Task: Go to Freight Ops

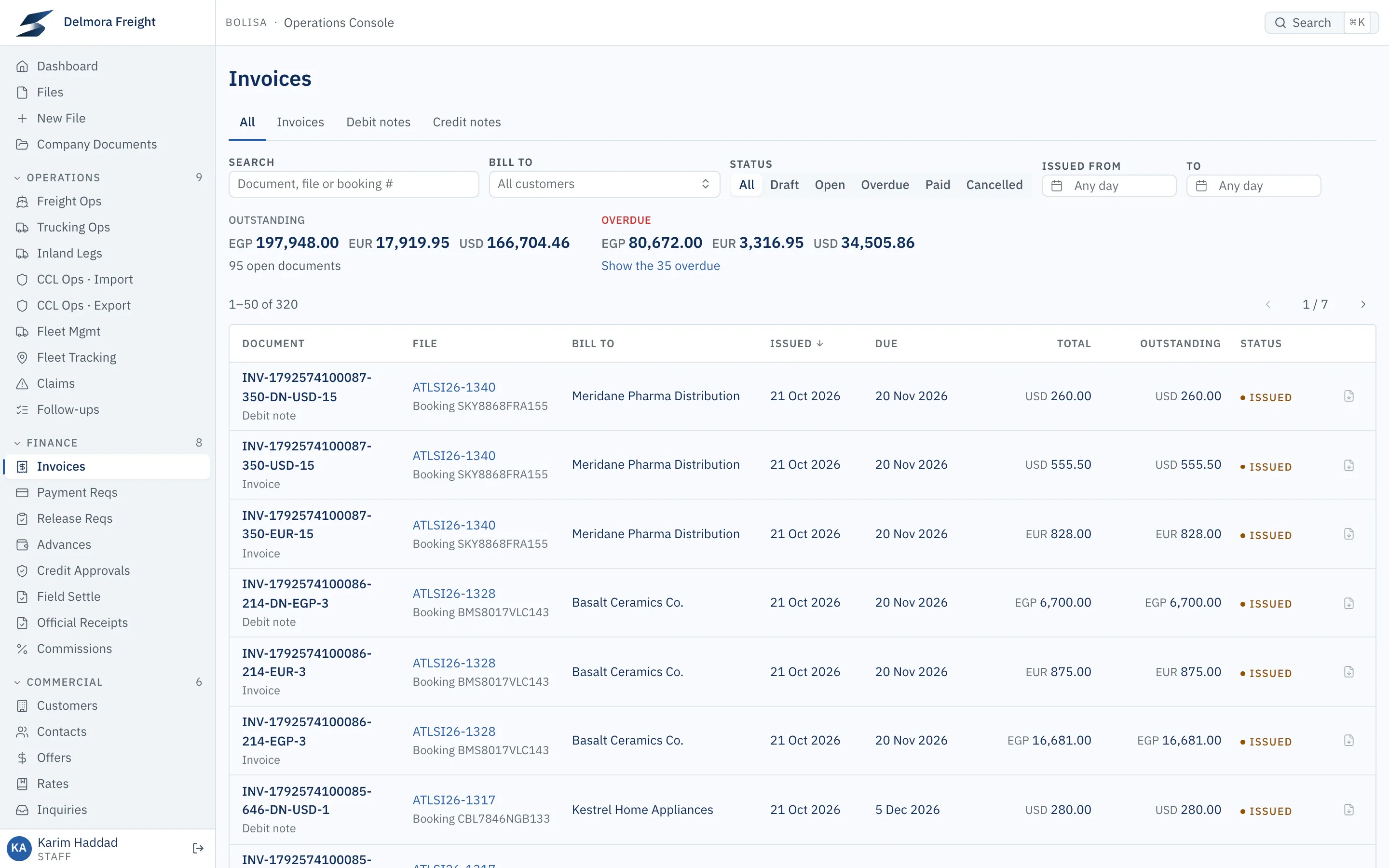Action: pyautogui.click(x=108, y=201)
